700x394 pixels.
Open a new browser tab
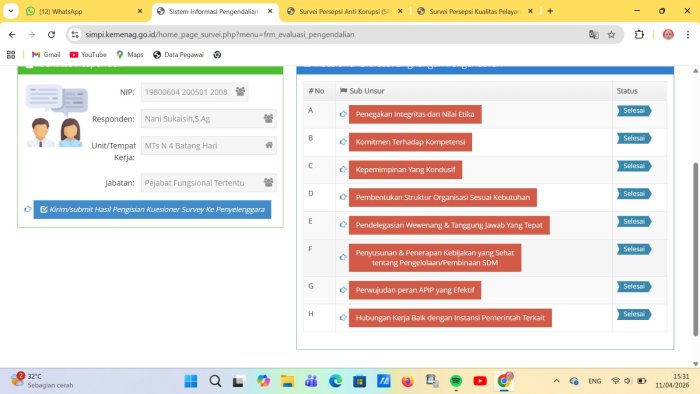pyautogui.click(x=550, y=11)
